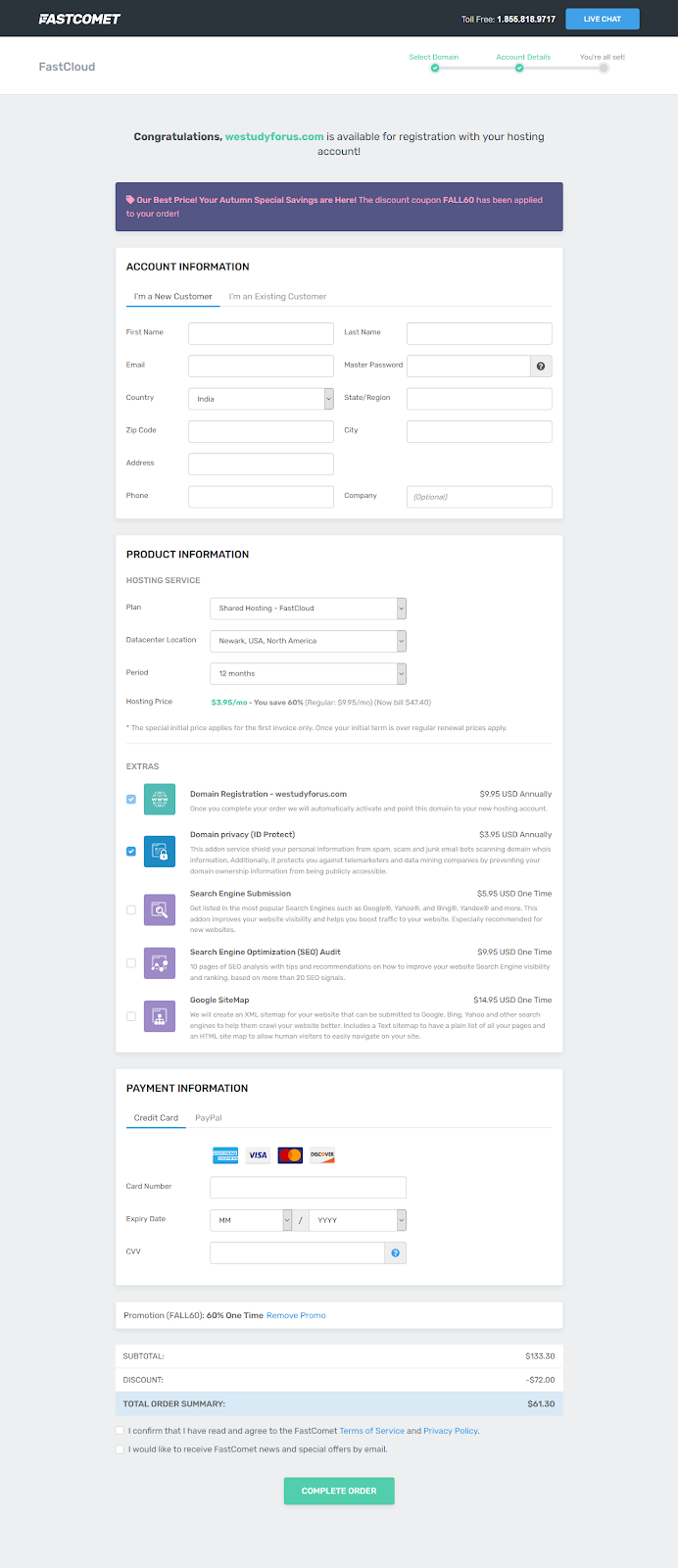
Task: Switch to I'm a New Customer tab
Action: coord(173,296)
